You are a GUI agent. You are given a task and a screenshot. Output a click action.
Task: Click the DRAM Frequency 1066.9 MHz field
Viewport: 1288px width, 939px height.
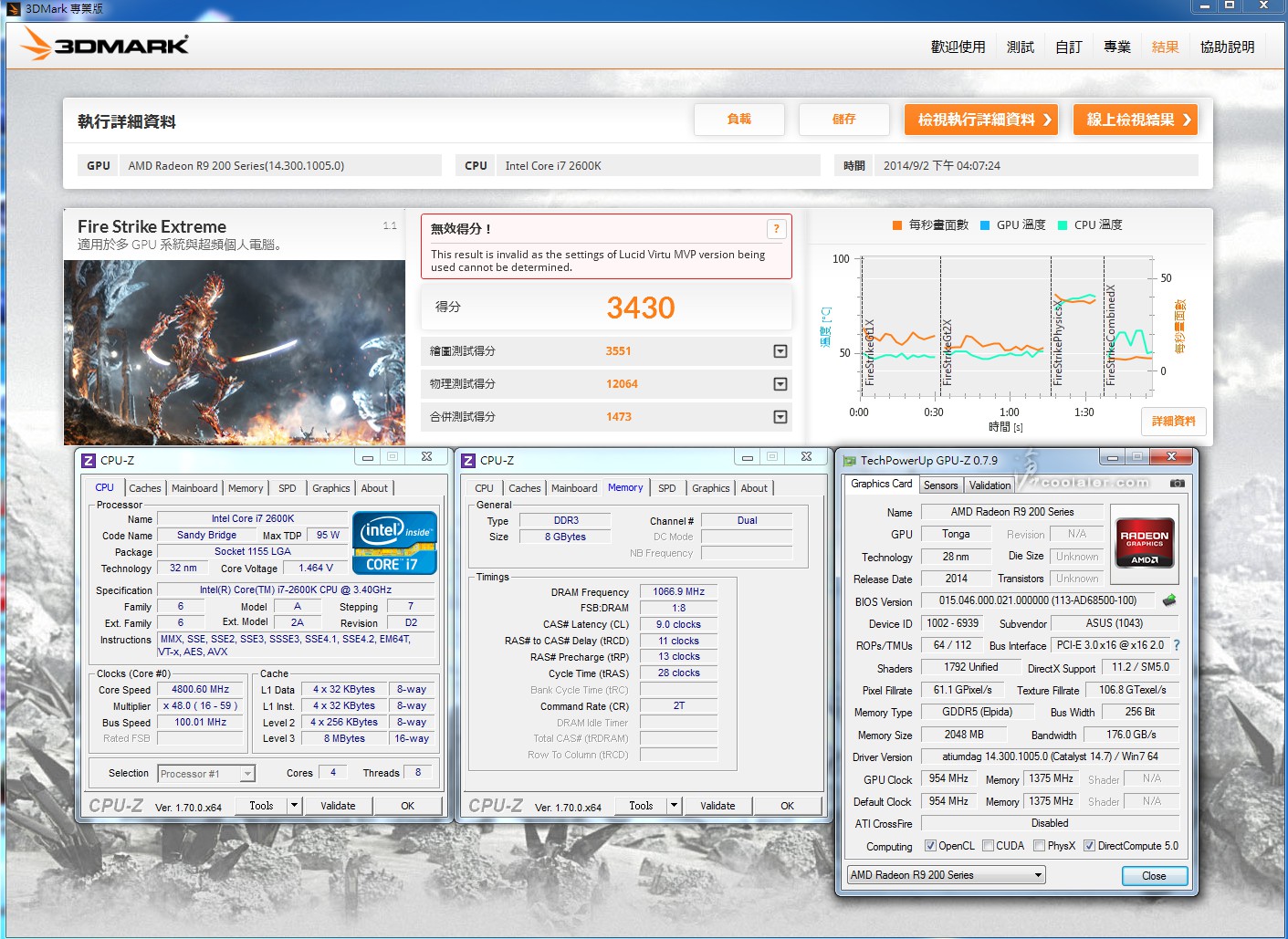679,591
